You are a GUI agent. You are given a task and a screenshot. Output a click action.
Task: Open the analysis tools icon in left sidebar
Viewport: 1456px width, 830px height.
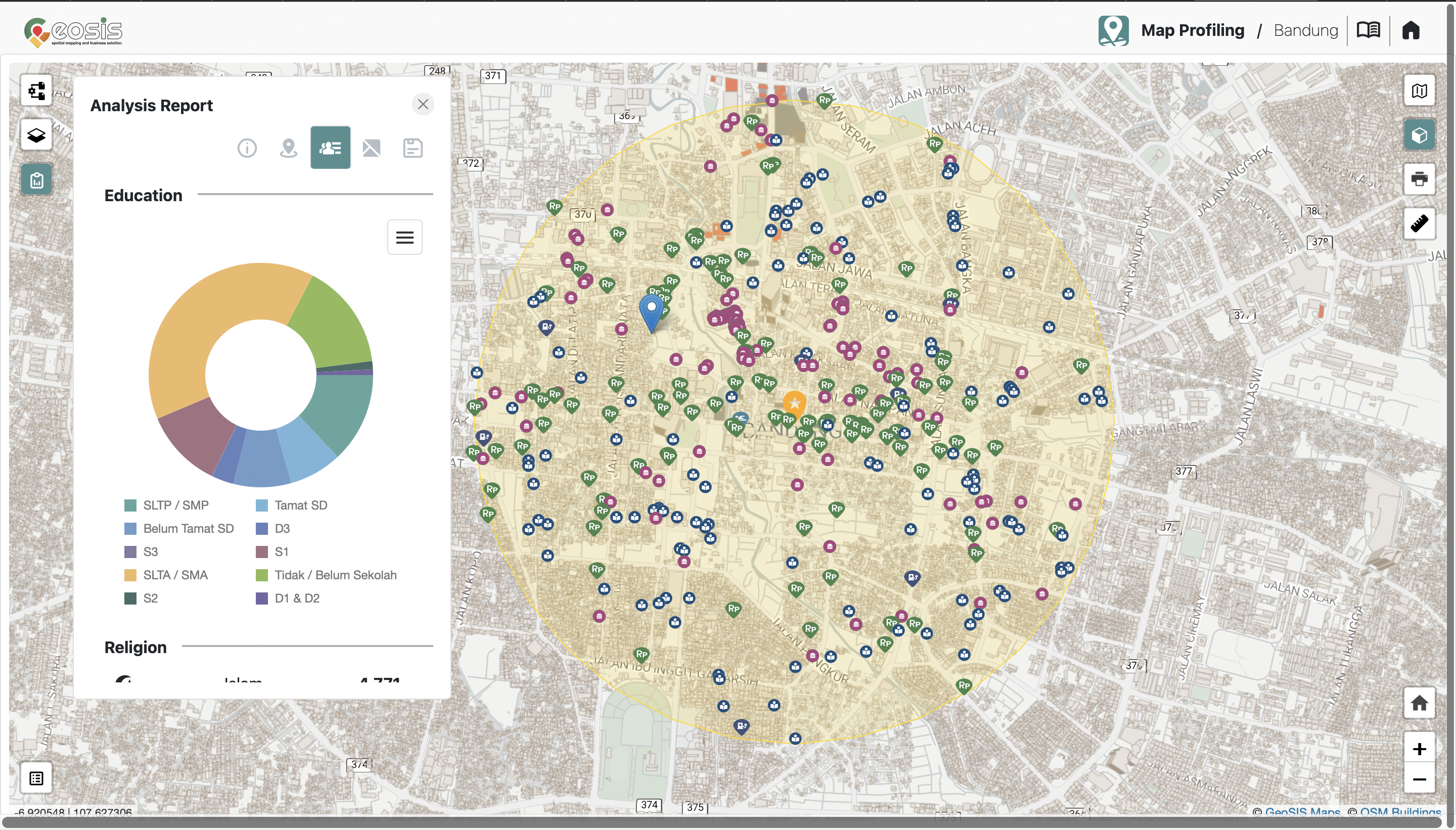click(x=36, y=90)
